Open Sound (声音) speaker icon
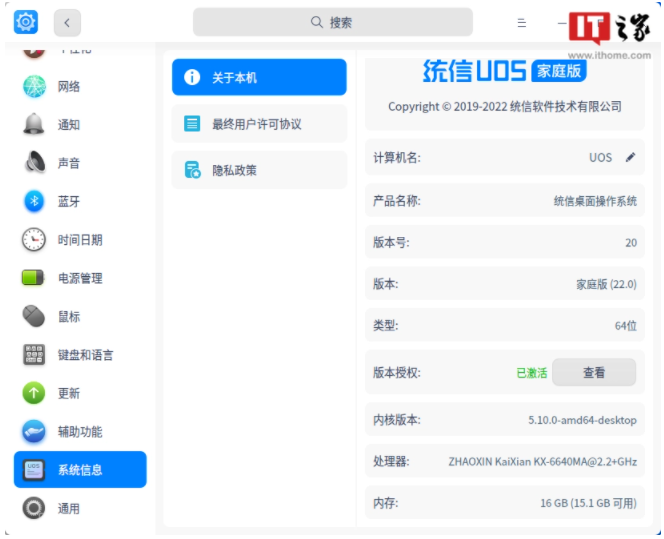 click(x=34, y=163)
